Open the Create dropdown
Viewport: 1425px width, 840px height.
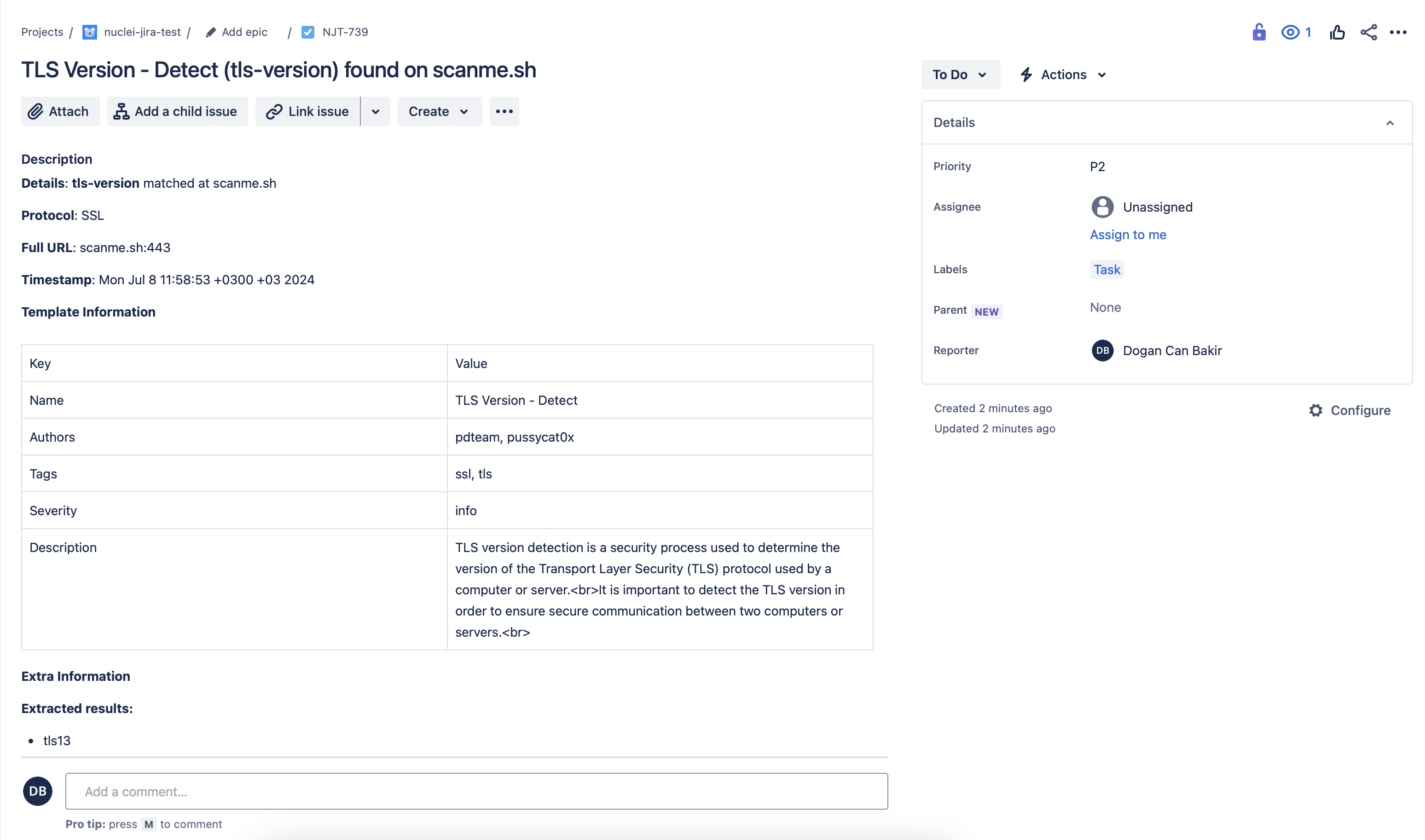[x=439, y=111]
